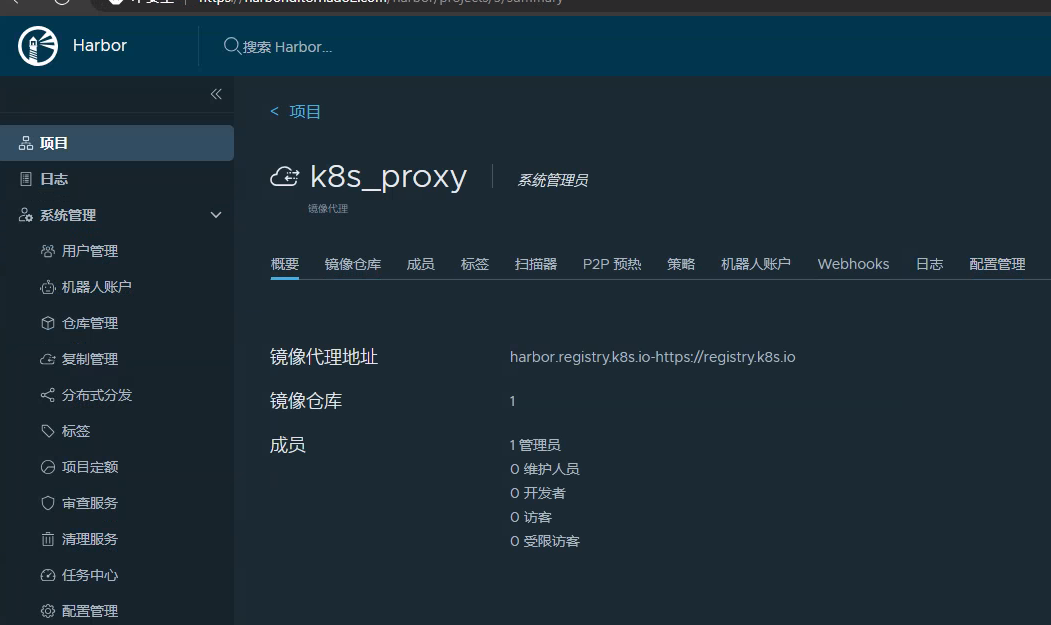The image size is (1051, 625).
Task: Click the 日志 logs icon in sidebar
Action: 25,179
